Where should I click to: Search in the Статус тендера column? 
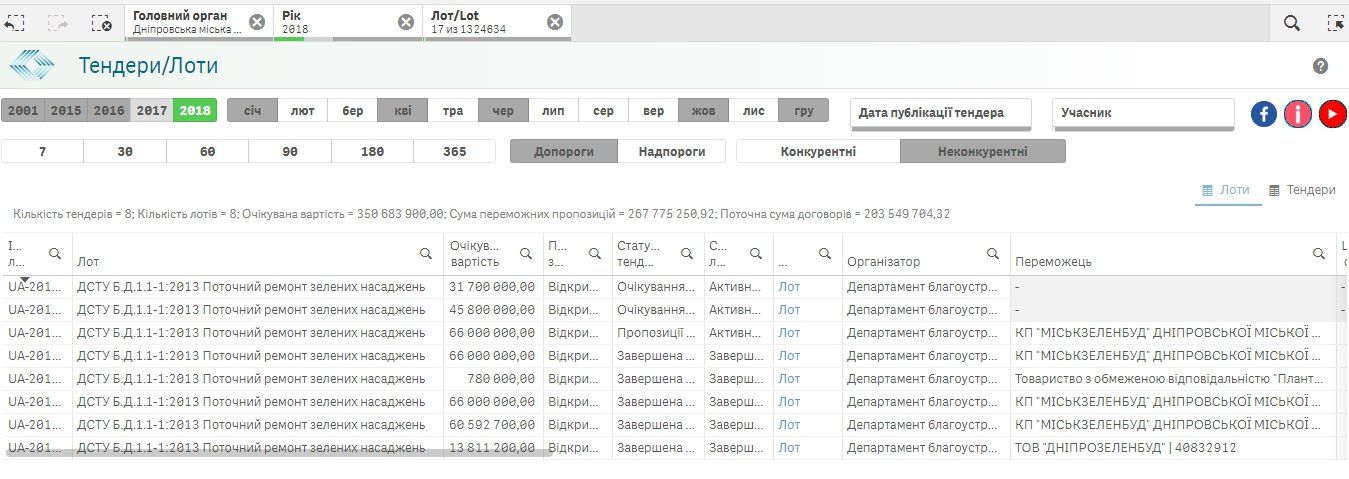pyautogui.click(x=687, y=254)
